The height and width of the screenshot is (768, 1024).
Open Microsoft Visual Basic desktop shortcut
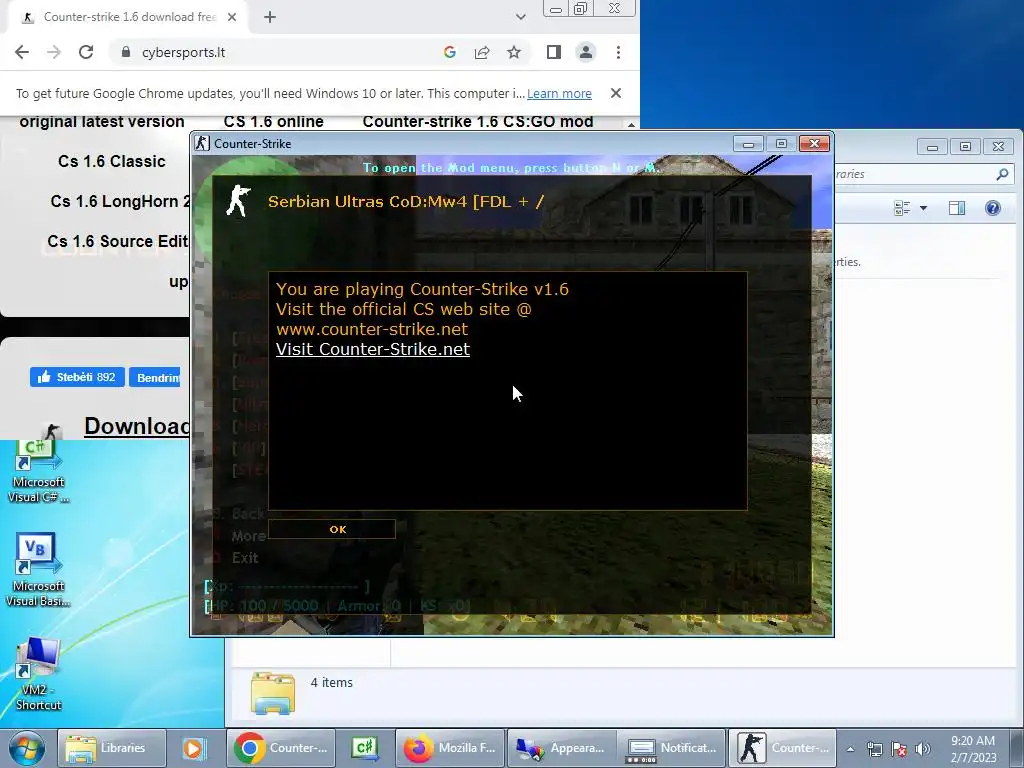[39, 570]
